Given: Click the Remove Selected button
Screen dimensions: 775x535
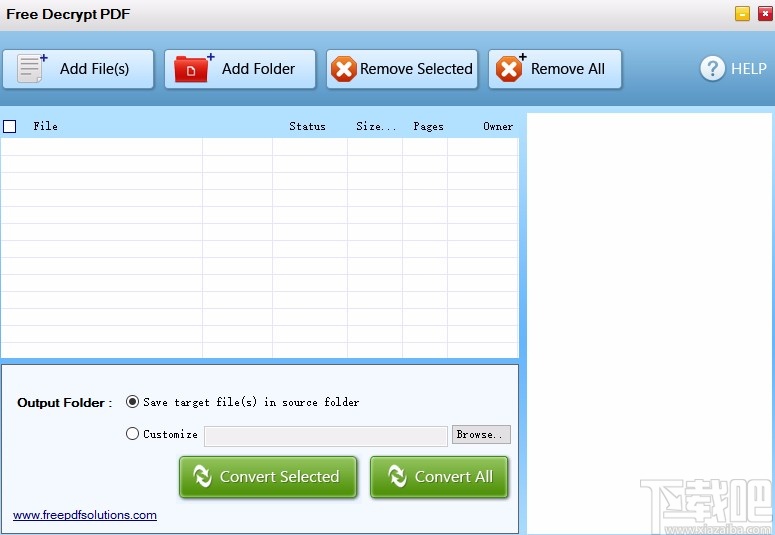Looking at the screenshot, I should pyautogui.click(x=402, y=69).
